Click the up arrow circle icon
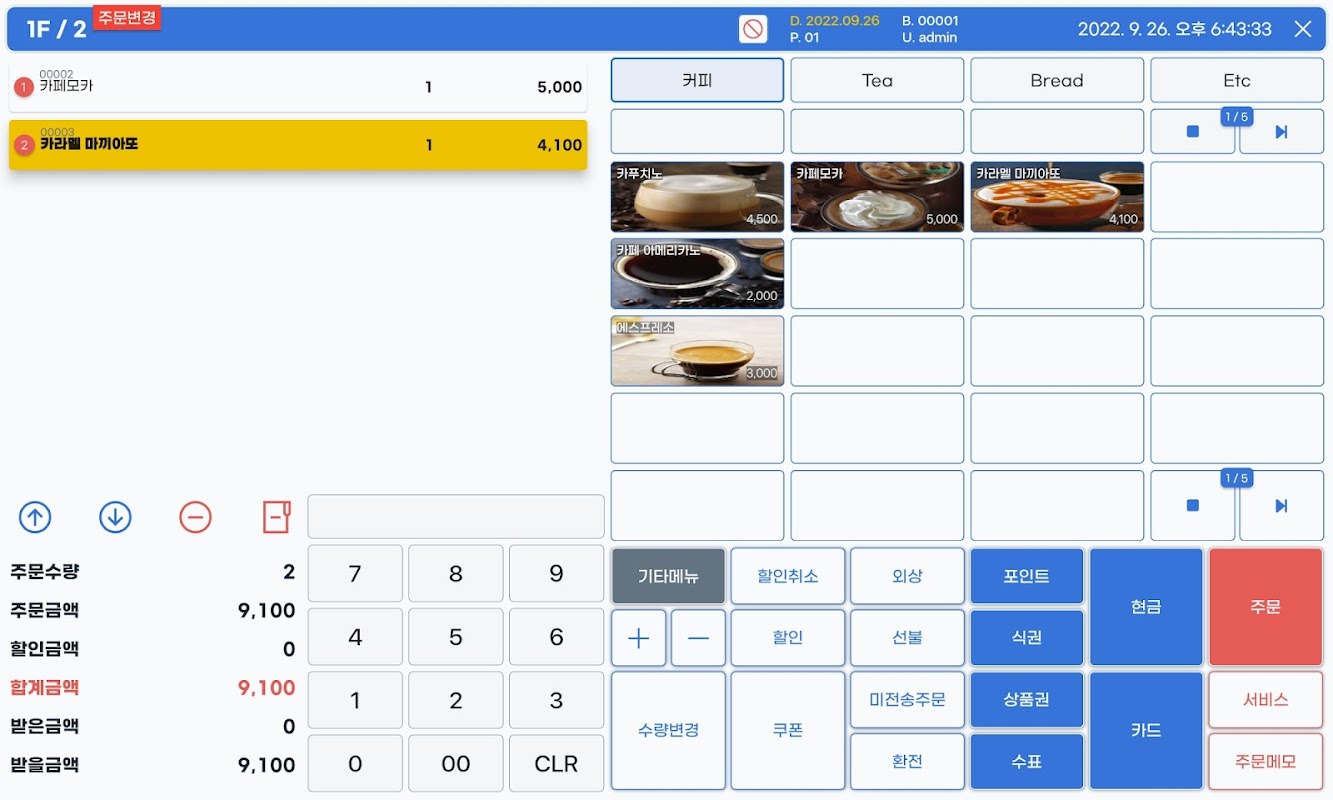The width and height of the screenshot is (1333, 800). pos(35,517)
